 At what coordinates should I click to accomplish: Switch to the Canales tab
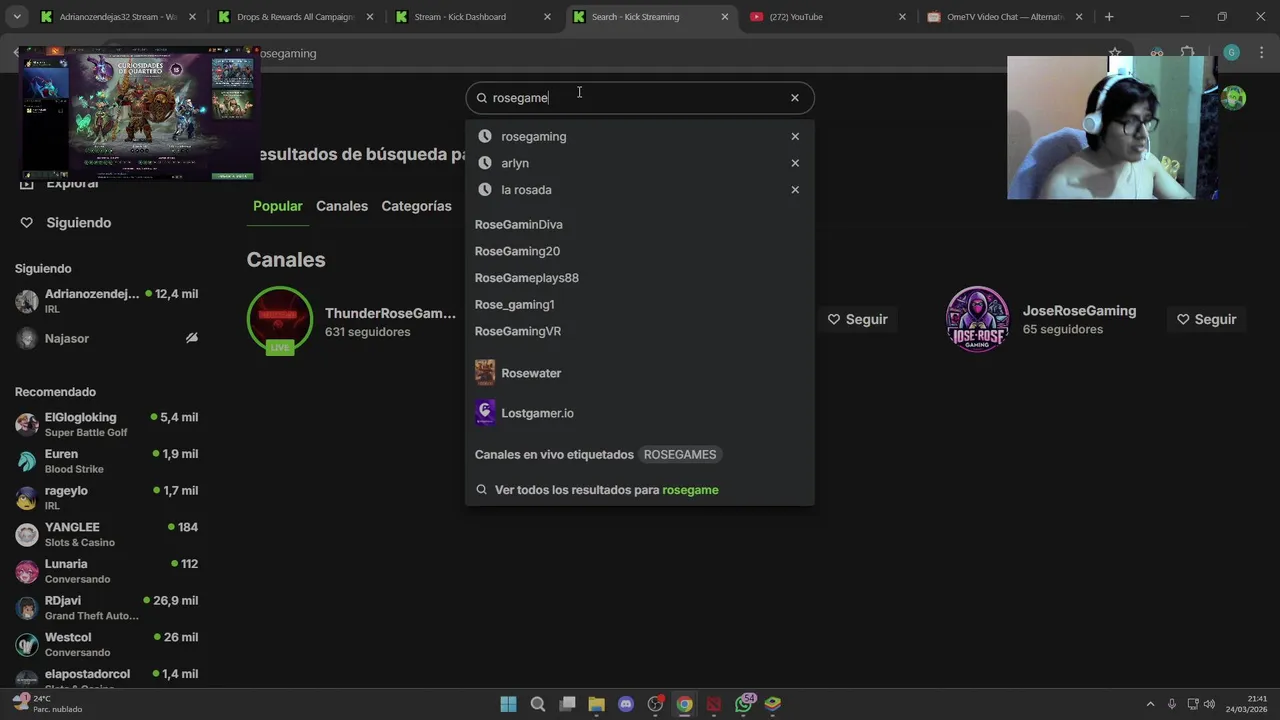point(342,206)
